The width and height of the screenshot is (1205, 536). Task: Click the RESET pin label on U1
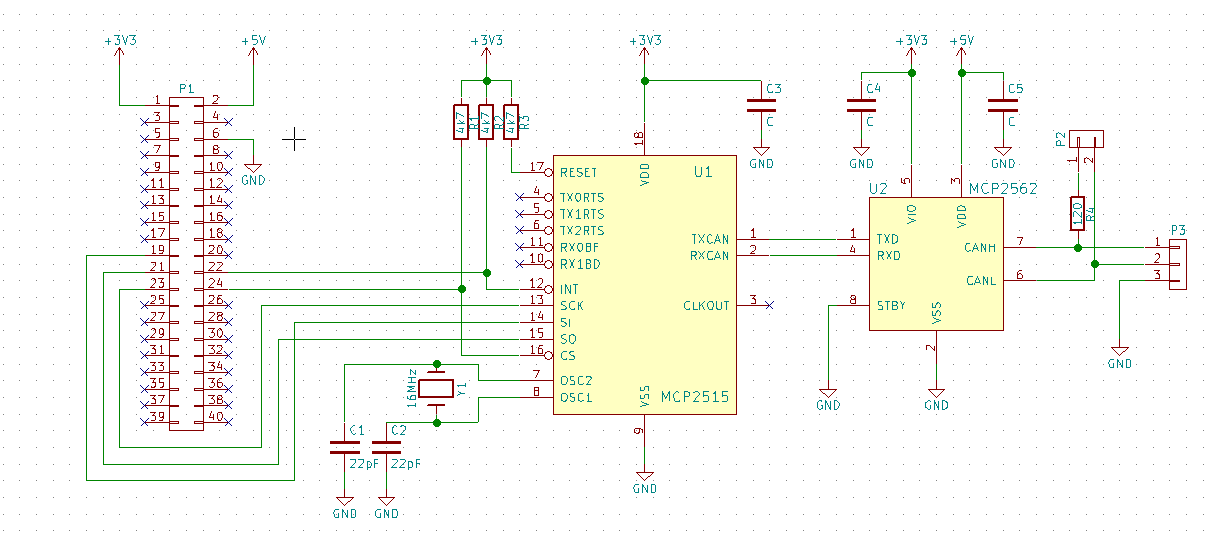[581, 173]
